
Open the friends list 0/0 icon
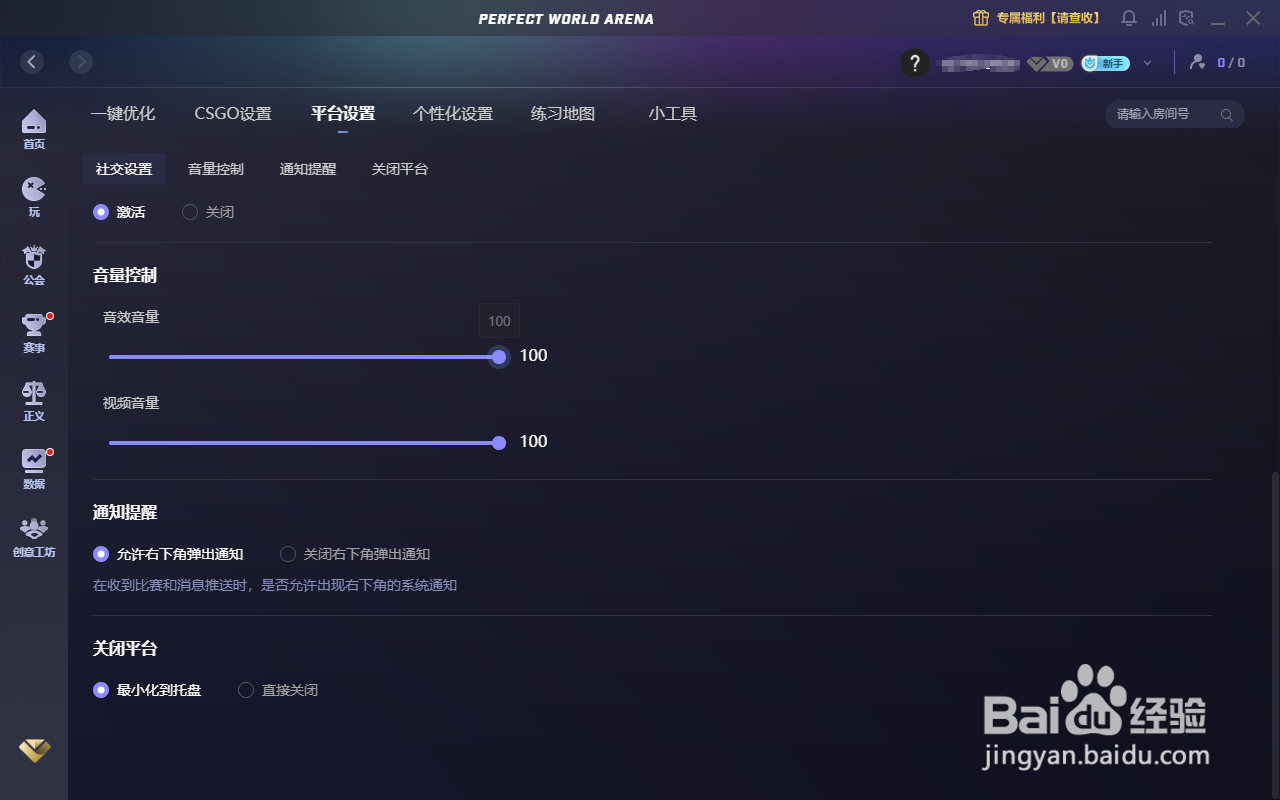click(1216, 62)
